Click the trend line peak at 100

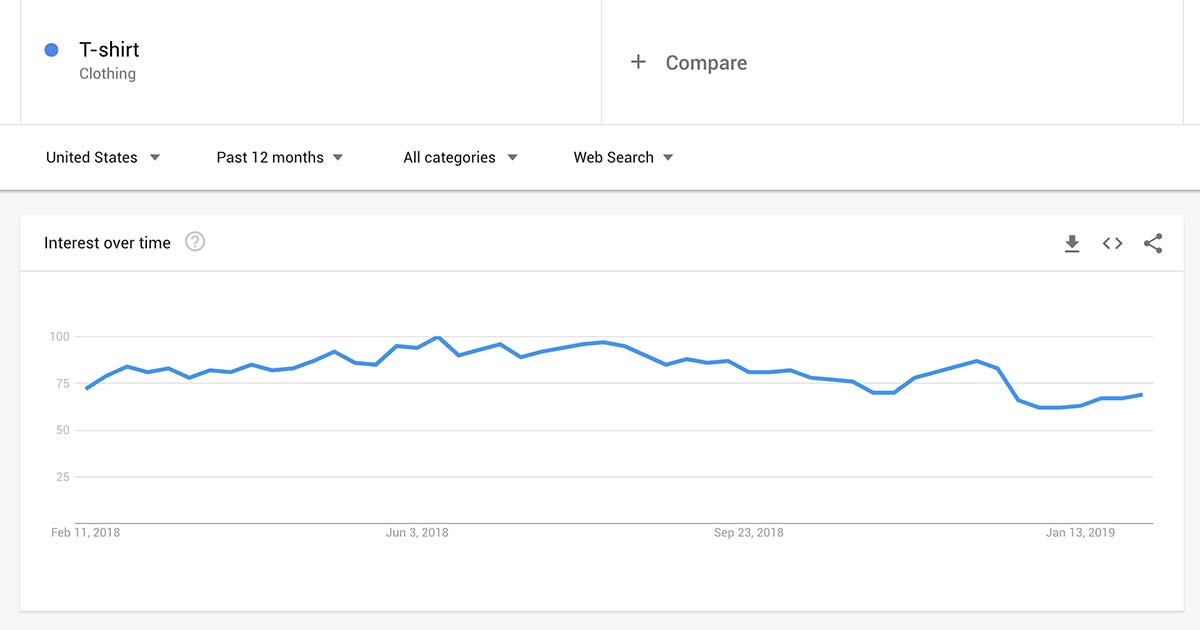pos(438,338)
